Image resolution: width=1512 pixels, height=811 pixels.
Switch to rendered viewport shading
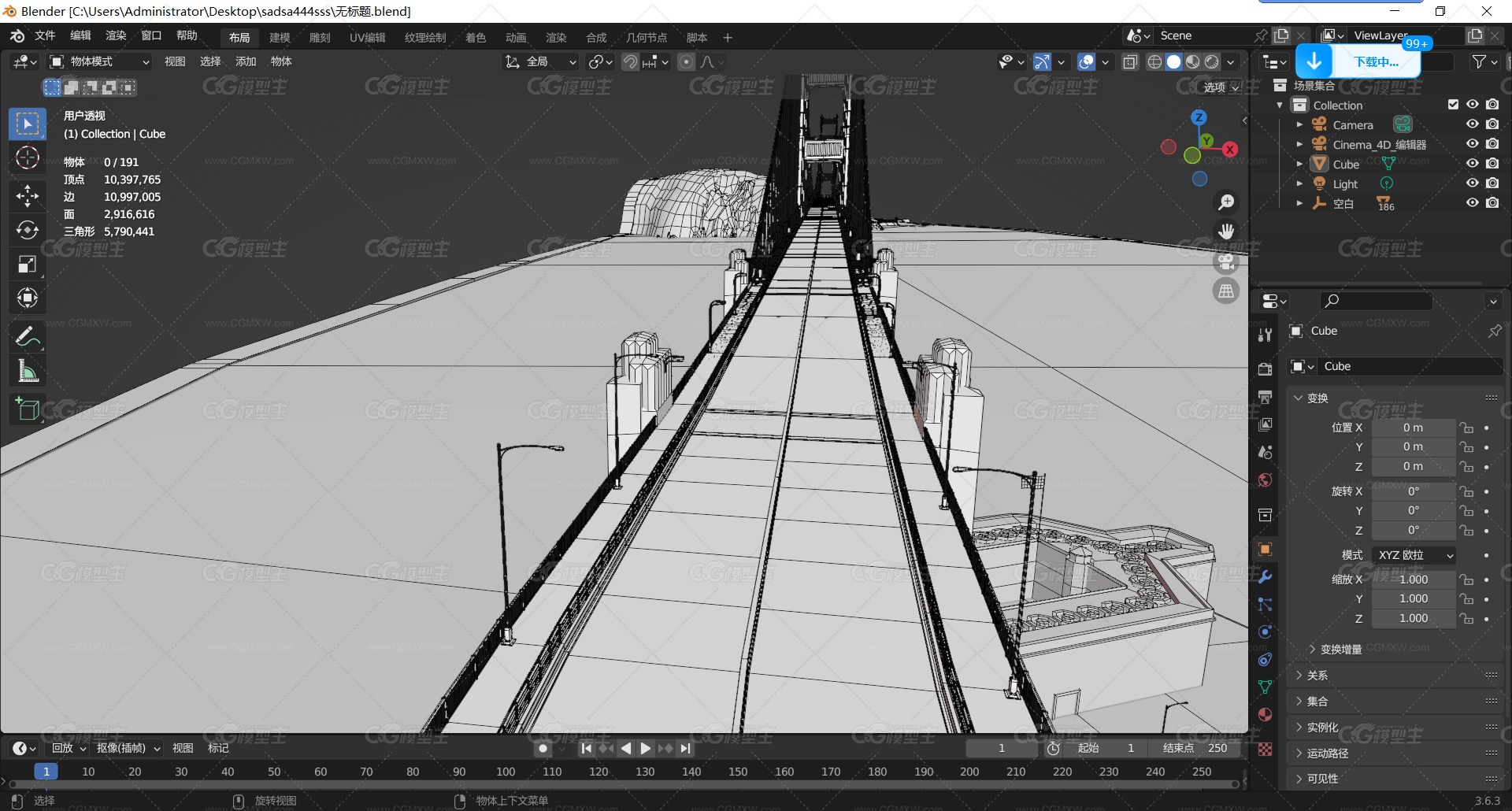point(1212,61)
